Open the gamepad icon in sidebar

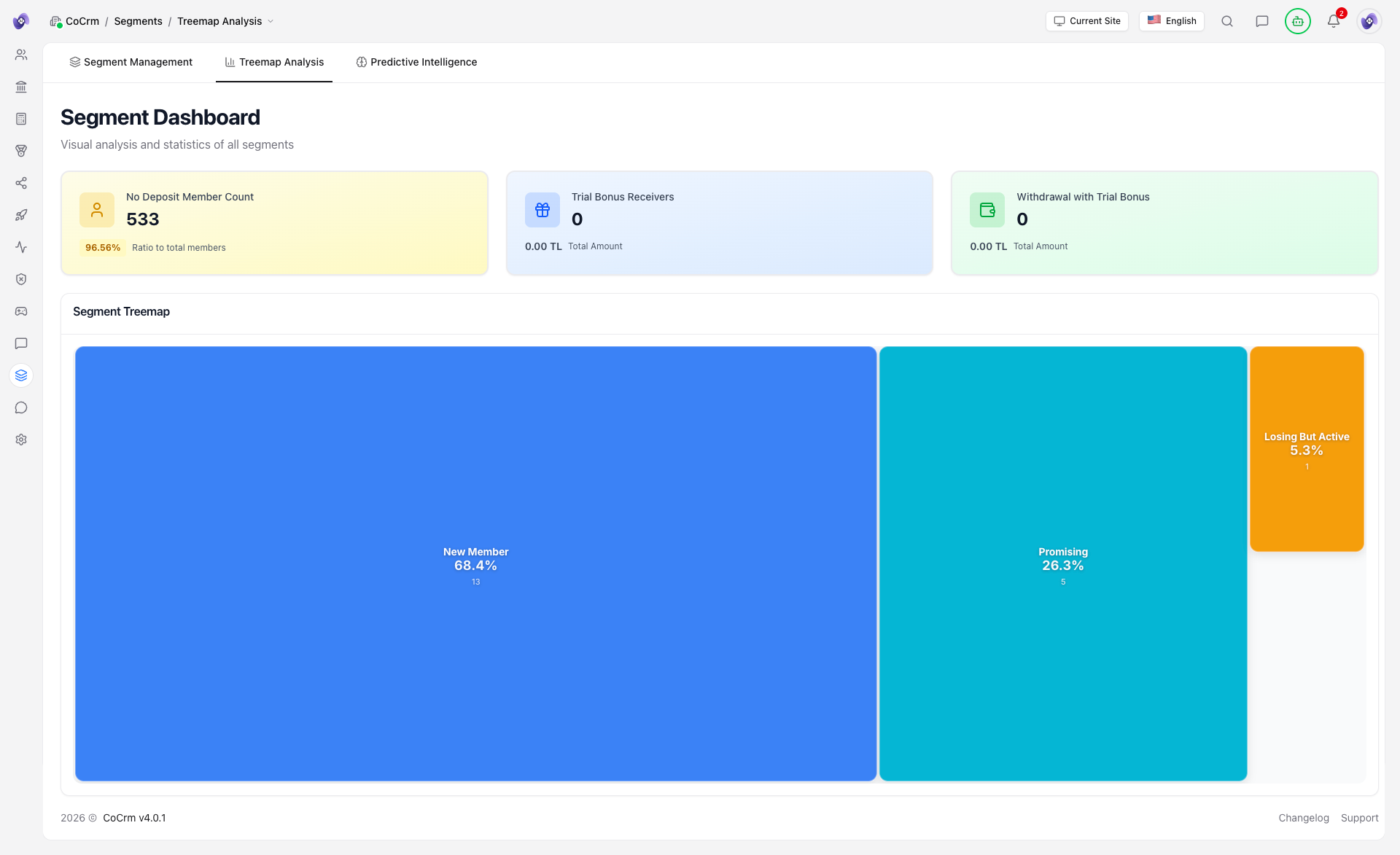(x=21, y=311)
